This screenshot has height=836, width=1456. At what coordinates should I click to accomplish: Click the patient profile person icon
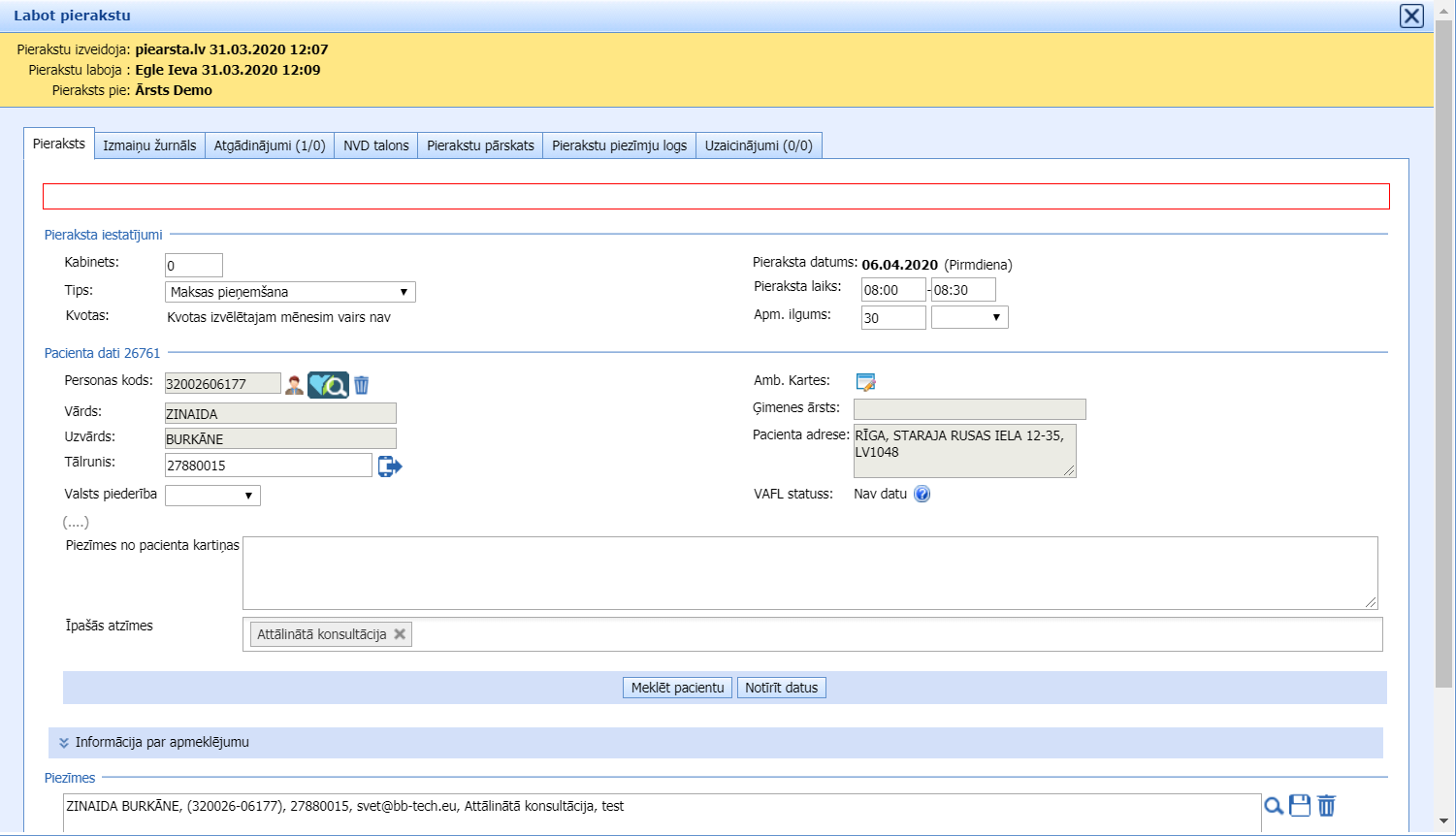[294, 385]
